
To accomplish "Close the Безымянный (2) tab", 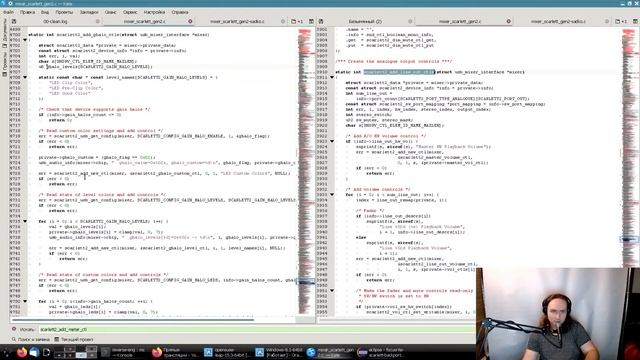I will point(410,21).
